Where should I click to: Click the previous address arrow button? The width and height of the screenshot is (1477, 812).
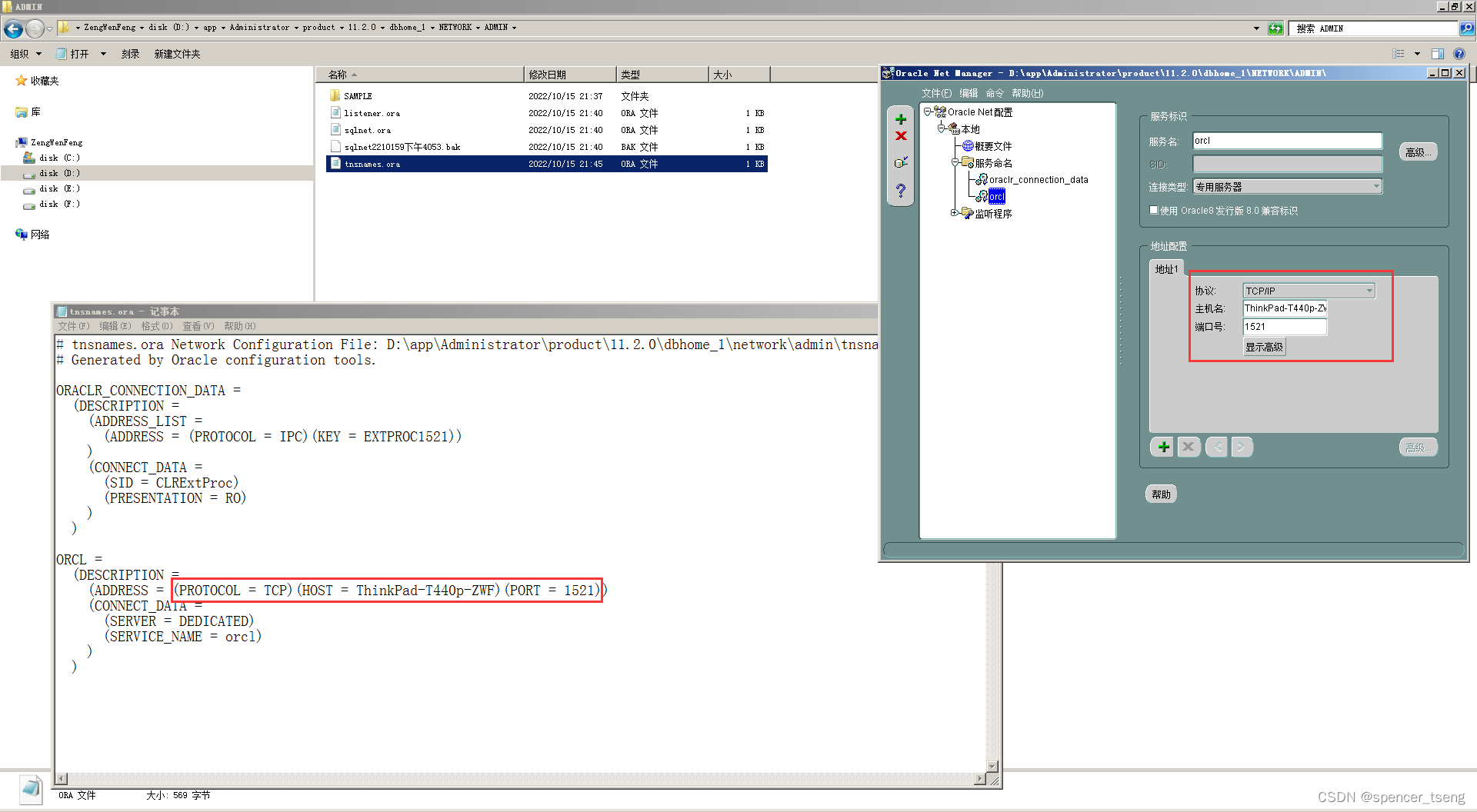click(1216, 447)
